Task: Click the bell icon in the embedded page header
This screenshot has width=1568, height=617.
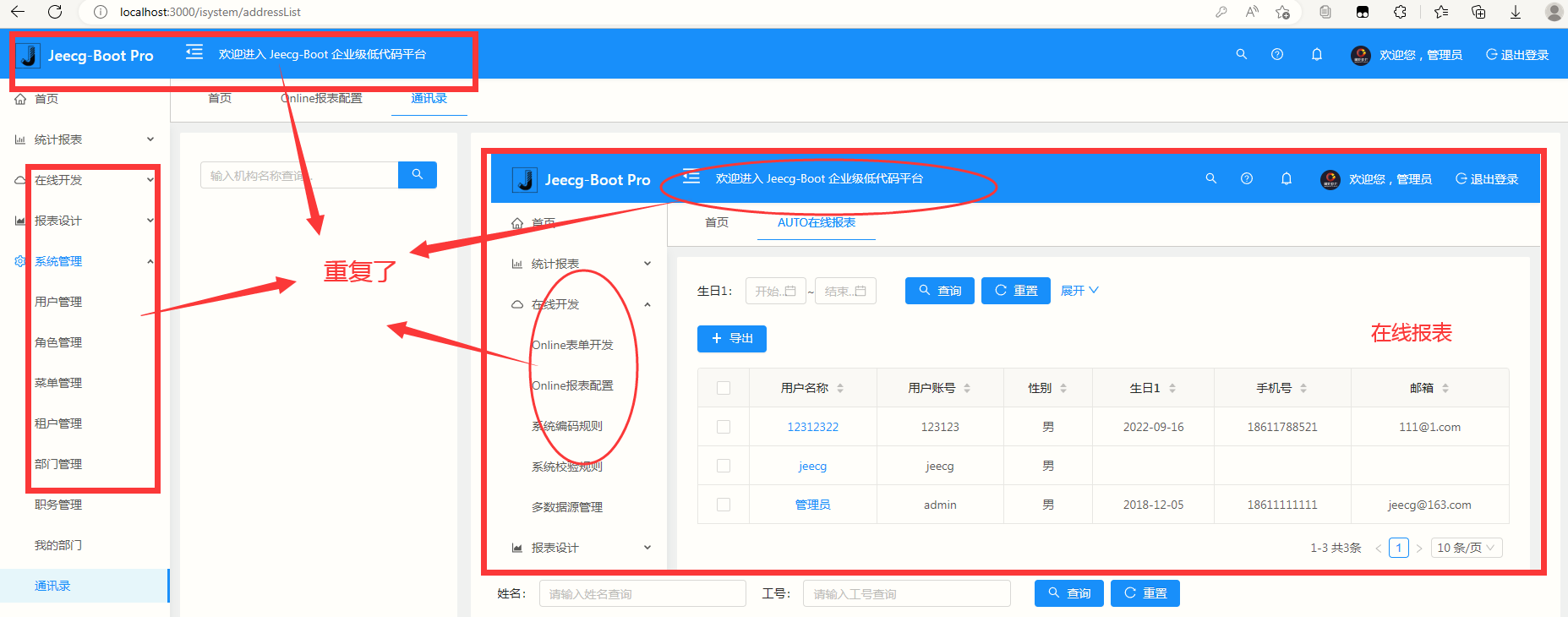Action: (x=1287, y=178)
